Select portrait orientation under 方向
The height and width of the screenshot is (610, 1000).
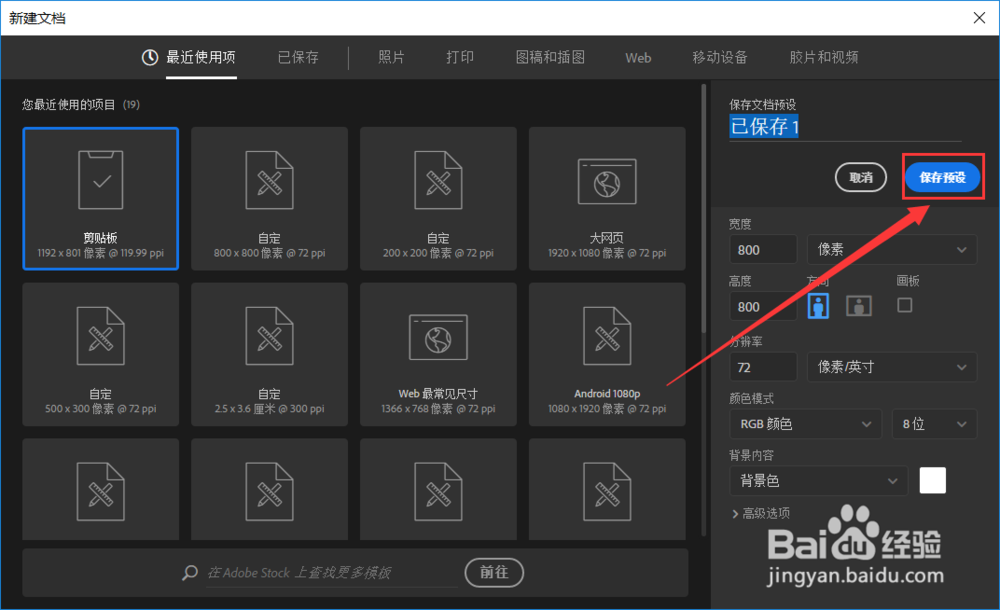point(818,306)
